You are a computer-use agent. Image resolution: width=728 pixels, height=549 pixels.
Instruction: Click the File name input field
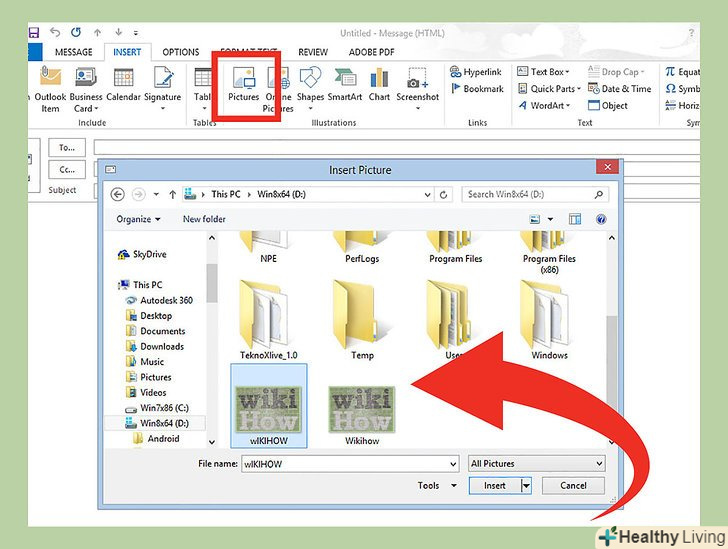(x=350, y=464)
